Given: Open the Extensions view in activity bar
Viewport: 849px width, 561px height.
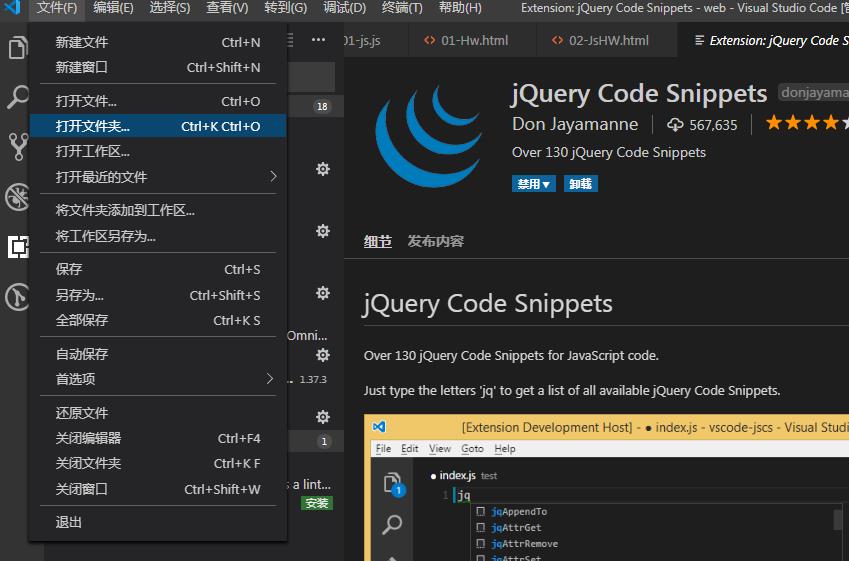Looking at the screenshot, I should pos(17,247).
